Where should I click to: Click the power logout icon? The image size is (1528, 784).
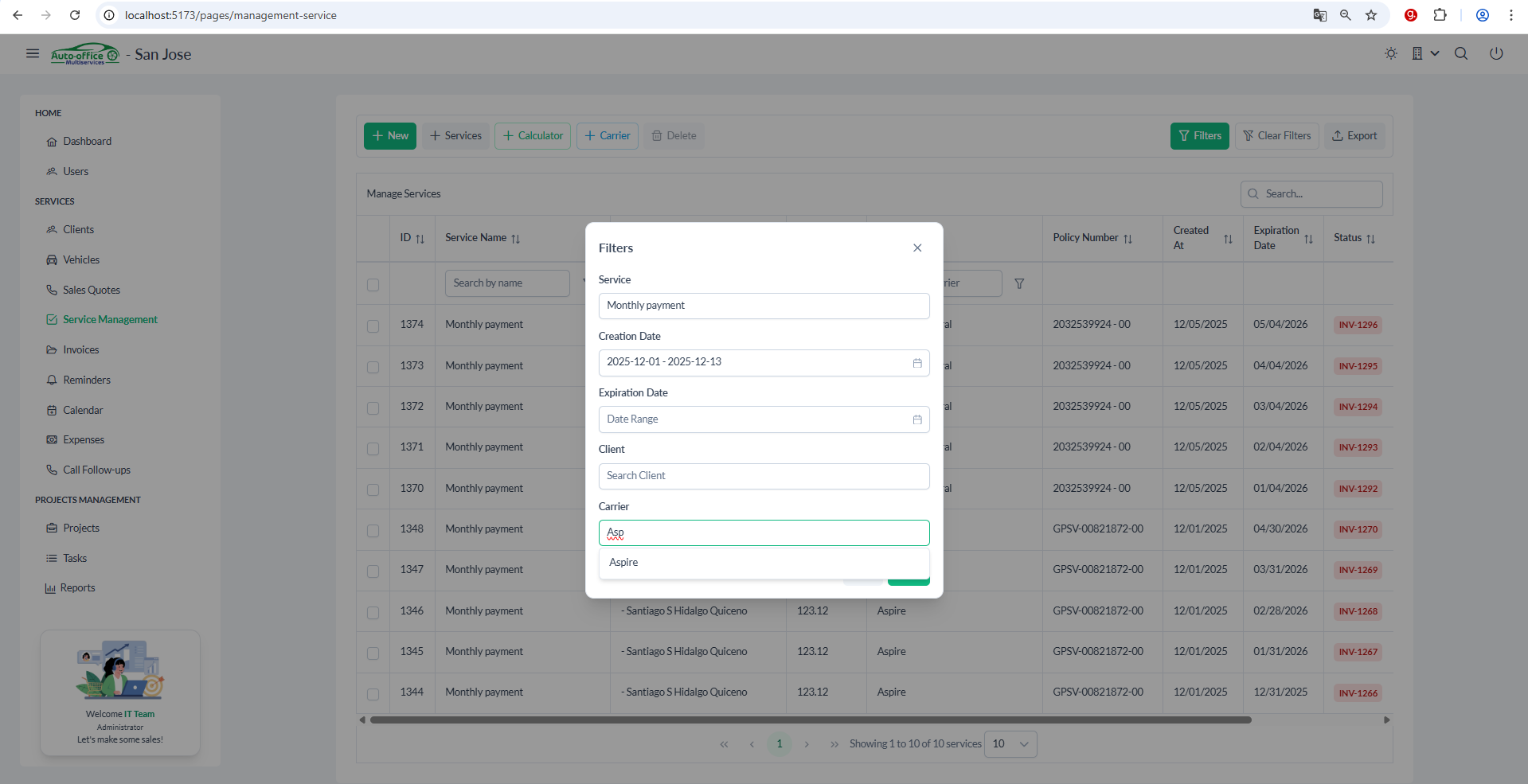click(x=1496, y=53)
